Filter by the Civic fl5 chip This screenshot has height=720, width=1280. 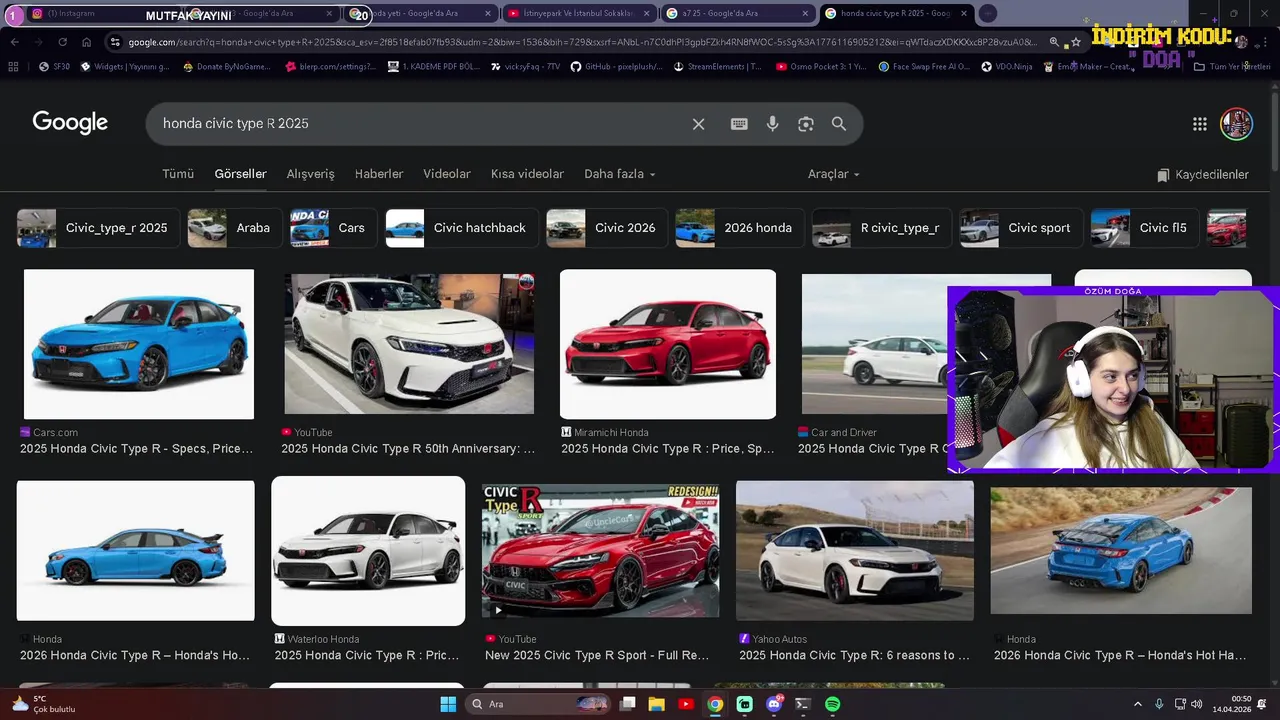[x=1145, y=228]
